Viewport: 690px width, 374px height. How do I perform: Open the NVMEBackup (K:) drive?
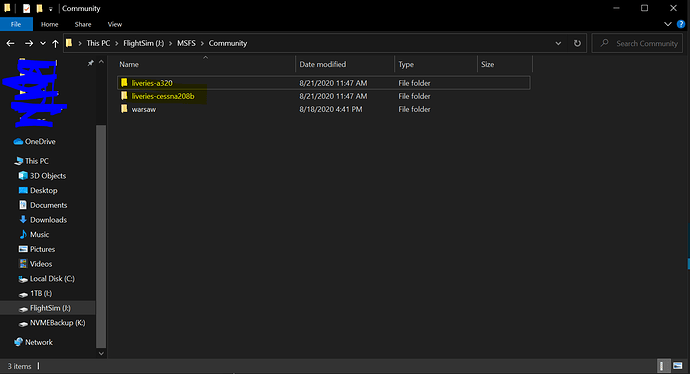(52, 323)
